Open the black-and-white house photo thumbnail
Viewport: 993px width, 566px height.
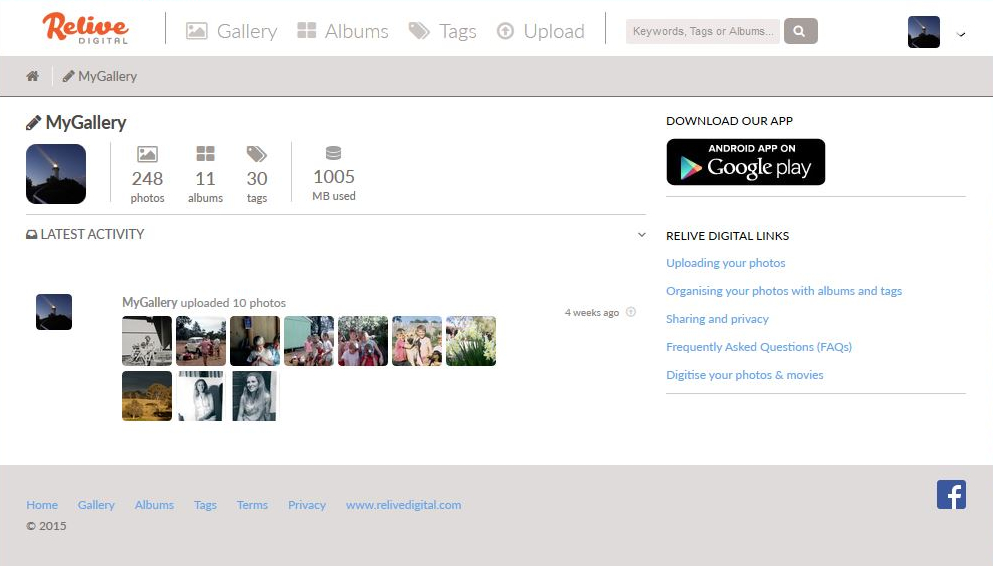coord(147,341)
